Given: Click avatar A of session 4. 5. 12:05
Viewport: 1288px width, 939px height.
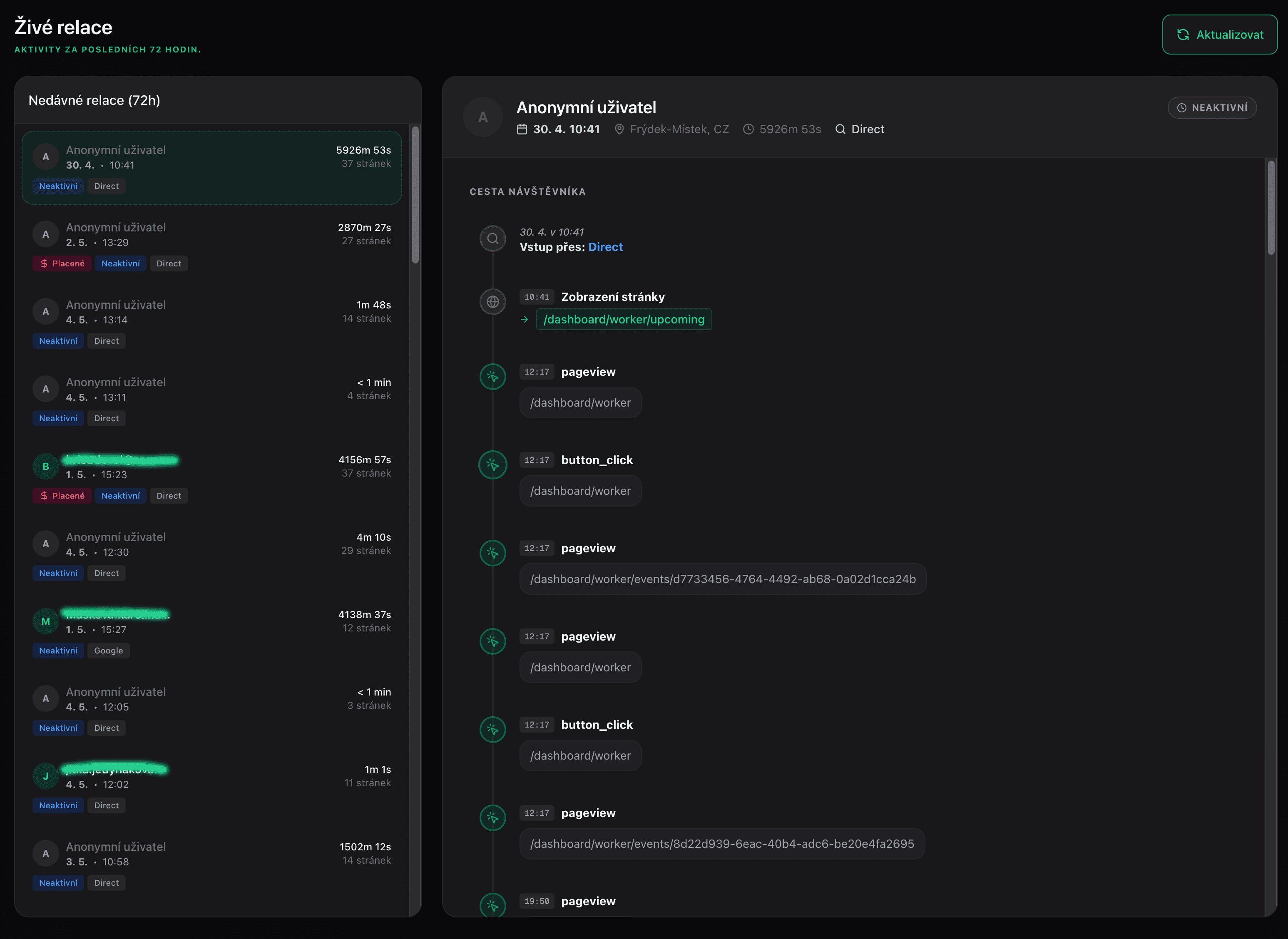Looking at the screenshot, I should (45, 698).
